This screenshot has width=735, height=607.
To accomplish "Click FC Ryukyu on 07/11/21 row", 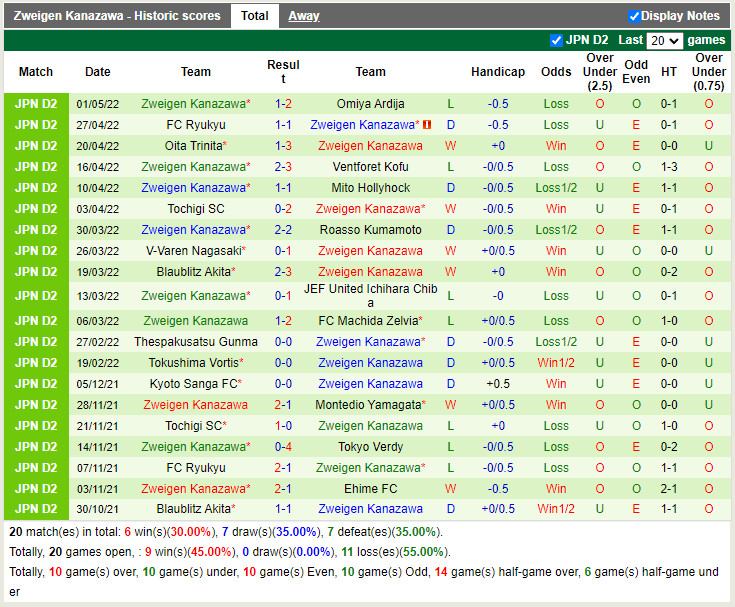I will pyautogui.click(x=196, y=468).
